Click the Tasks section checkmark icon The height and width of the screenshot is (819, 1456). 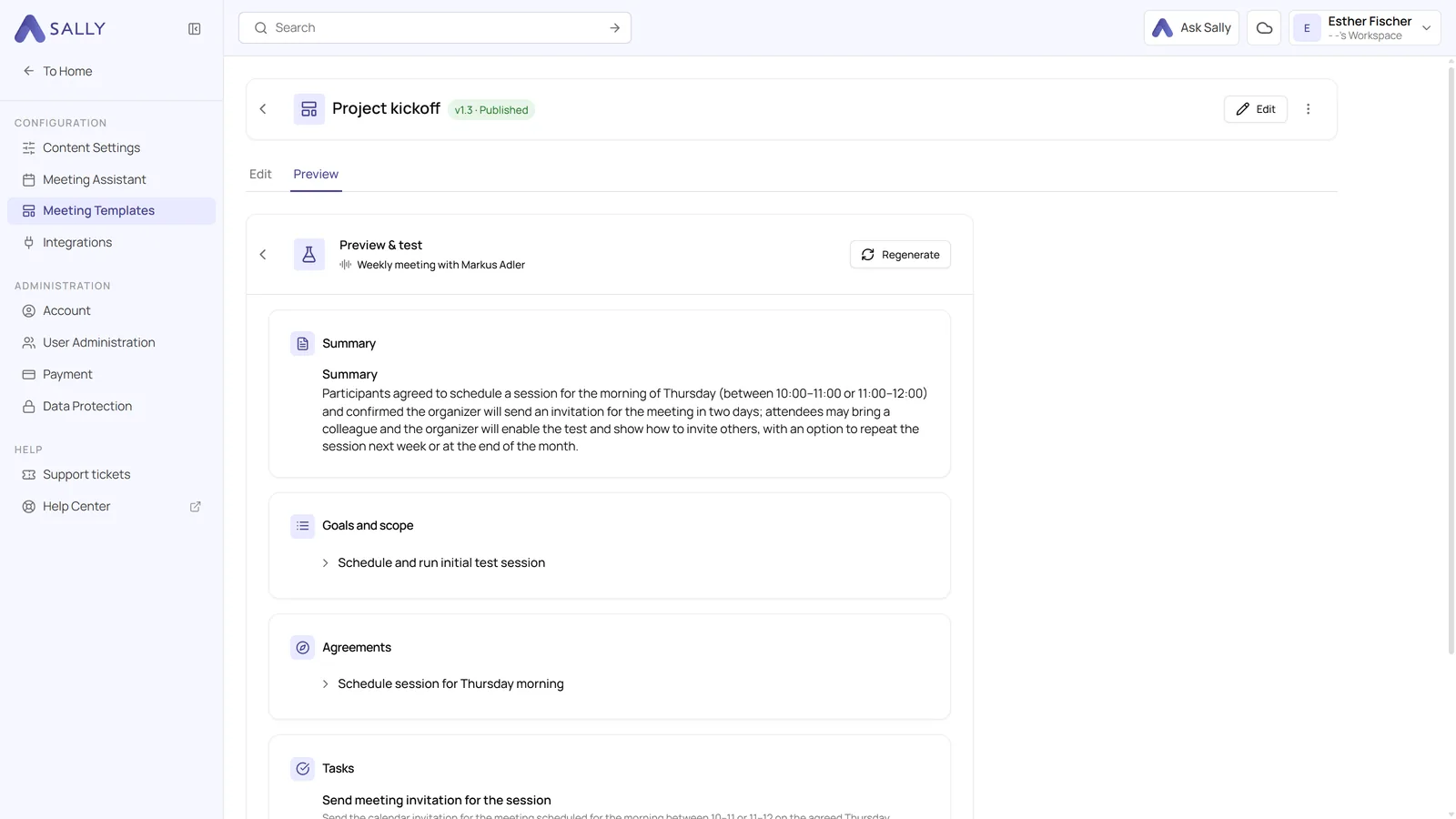(303, 769)
